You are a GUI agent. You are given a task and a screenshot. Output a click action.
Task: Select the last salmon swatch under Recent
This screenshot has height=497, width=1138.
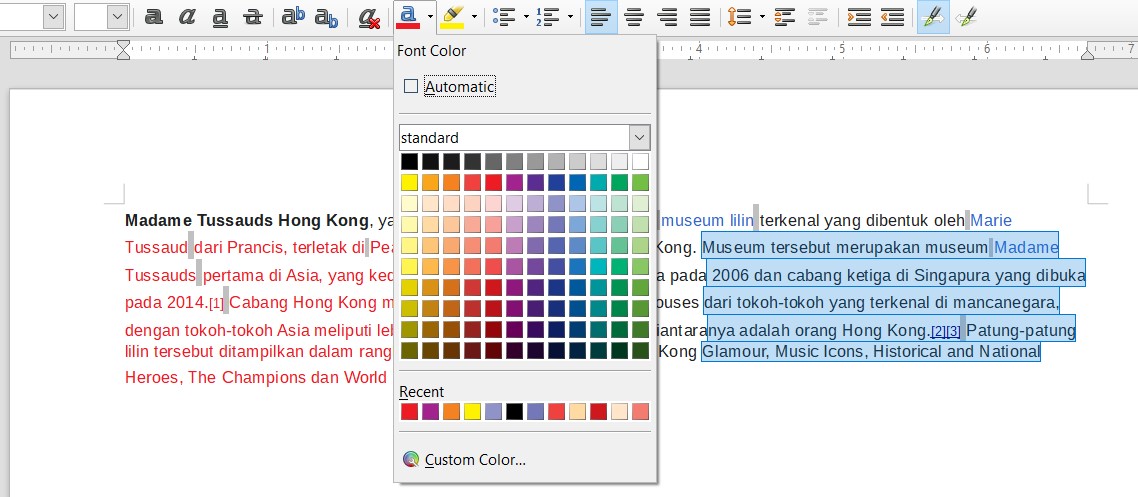(x=640, y=411)
